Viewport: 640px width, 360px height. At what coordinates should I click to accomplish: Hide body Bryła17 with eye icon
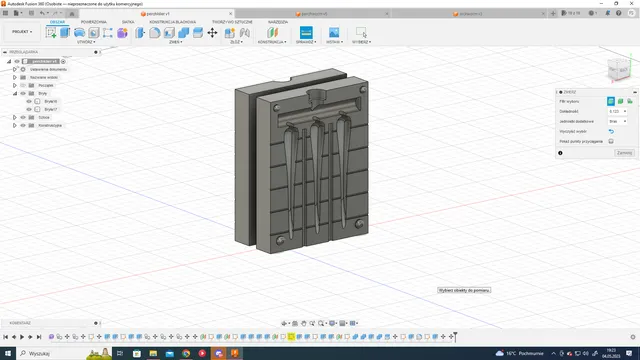coord(29,109)
